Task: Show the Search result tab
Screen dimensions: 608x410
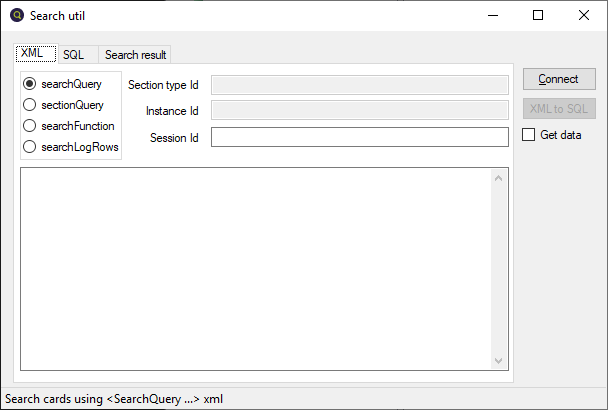Action: click(x=136, y=55)
